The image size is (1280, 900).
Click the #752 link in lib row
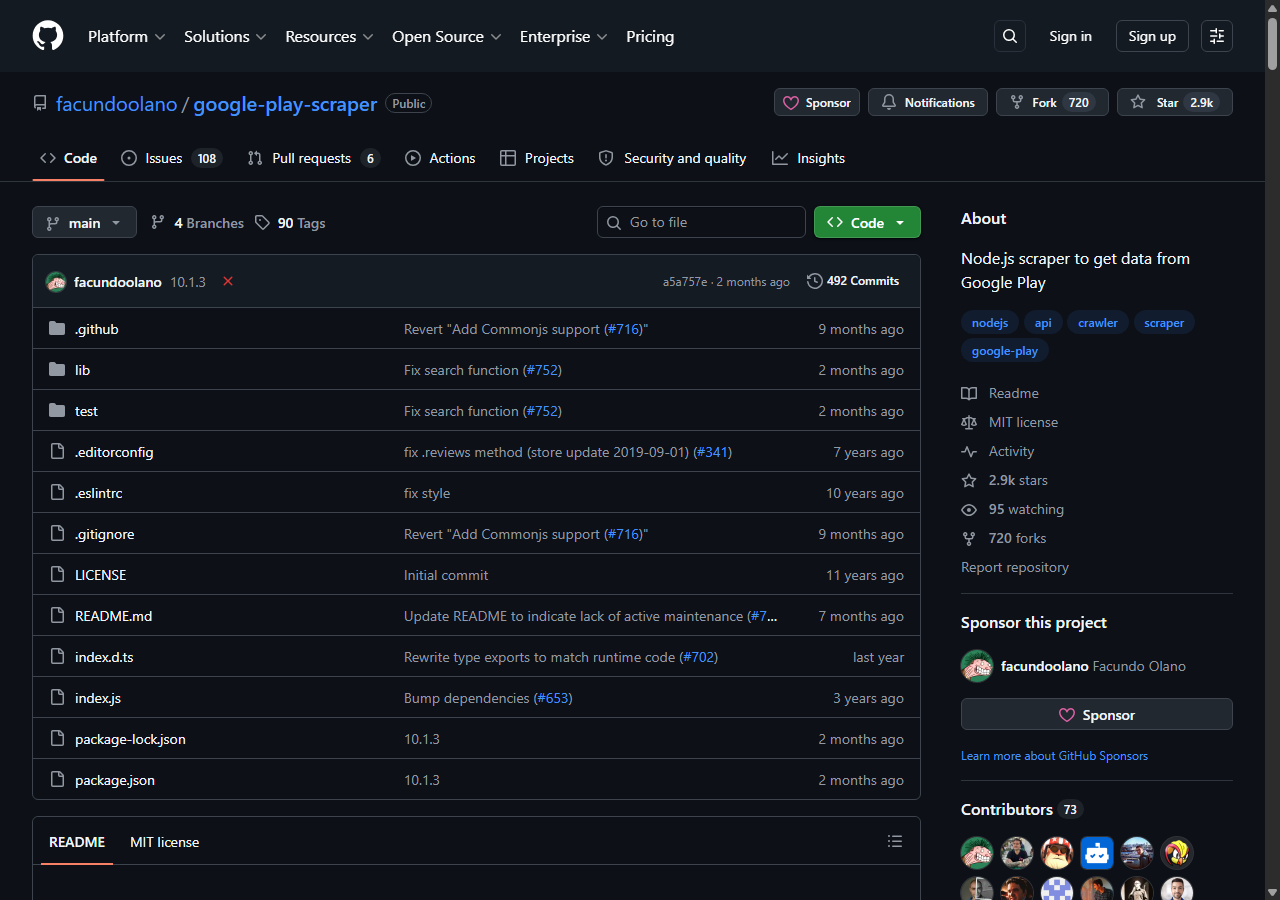click(542, 370)
